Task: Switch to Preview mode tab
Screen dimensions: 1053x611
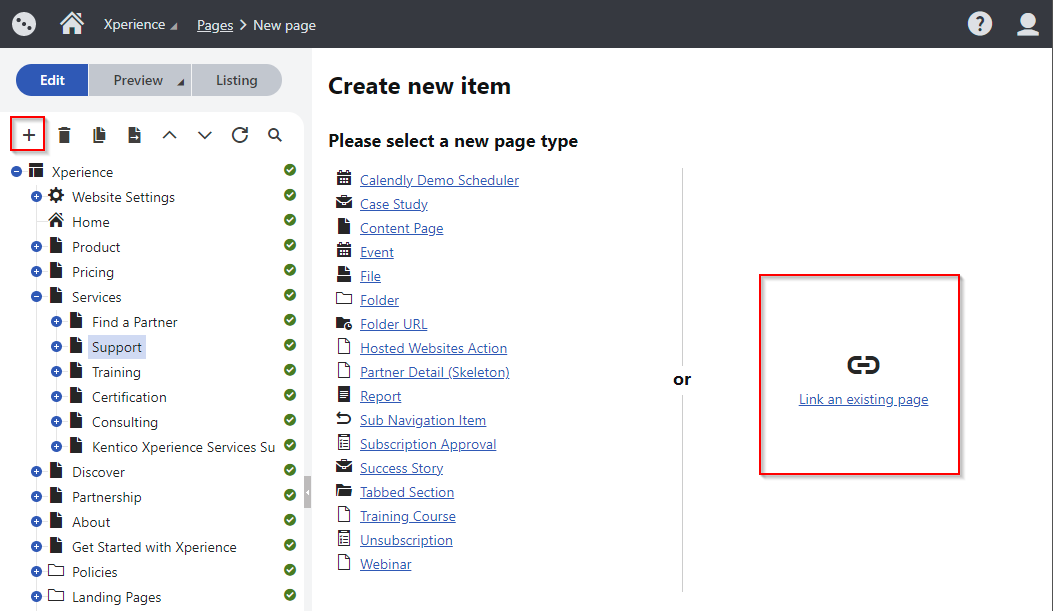Action: [x=138, y=80]
